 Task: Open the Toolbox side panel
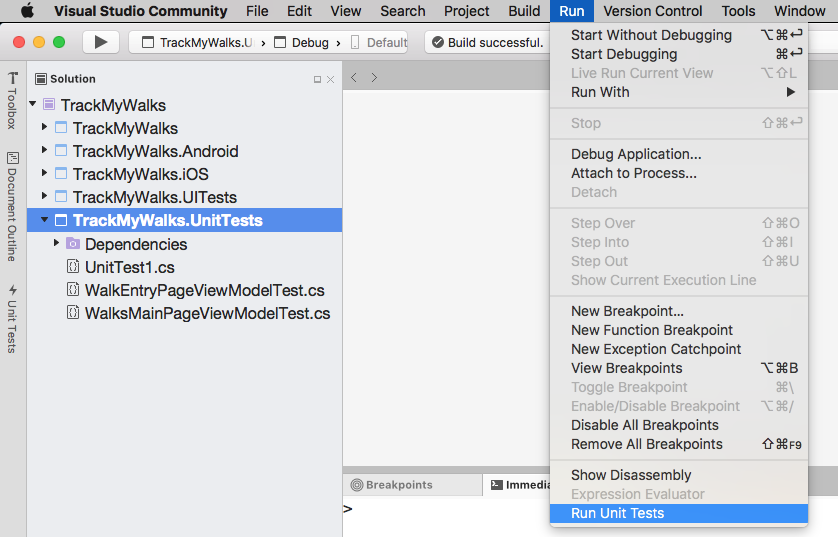pyautogui.click(x=12, y=100)
